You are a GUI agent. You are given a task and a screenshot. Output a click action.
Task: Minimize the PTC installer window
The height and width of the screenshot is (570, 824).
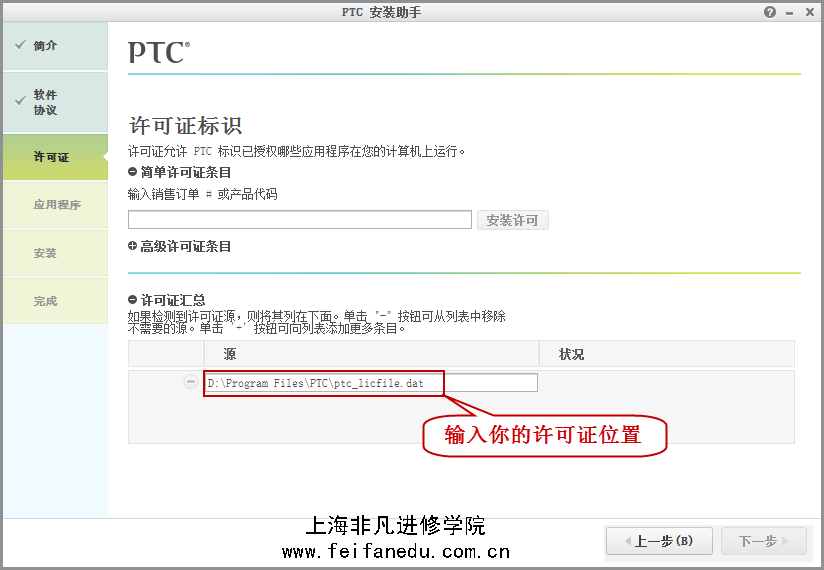tap(789, 13)
